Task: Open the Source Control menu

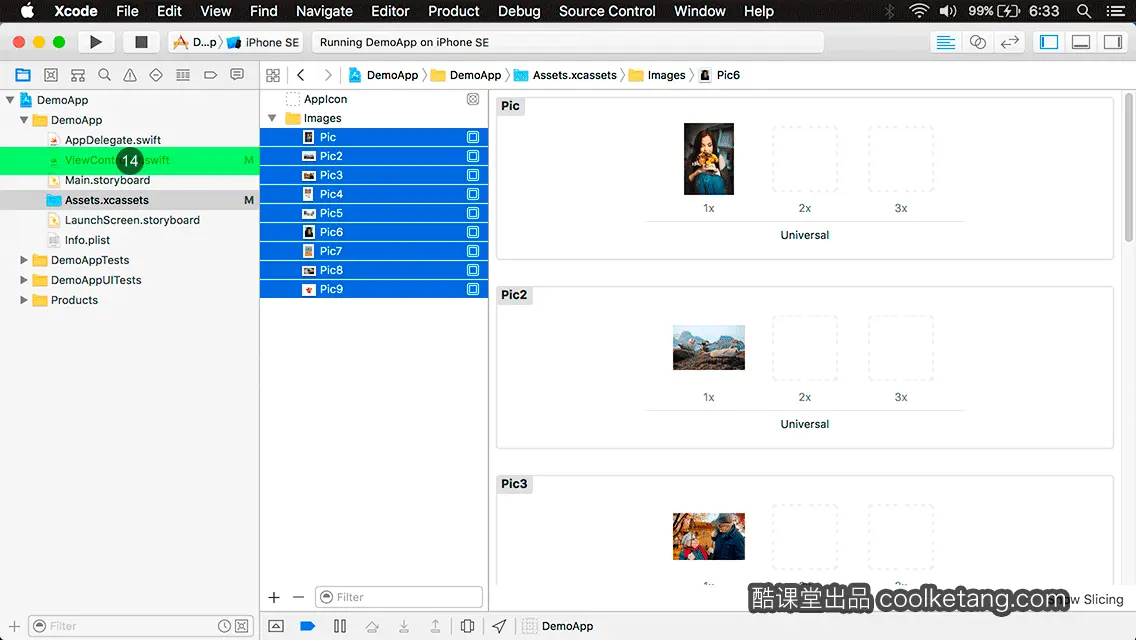Action: (x=607, y=11)
